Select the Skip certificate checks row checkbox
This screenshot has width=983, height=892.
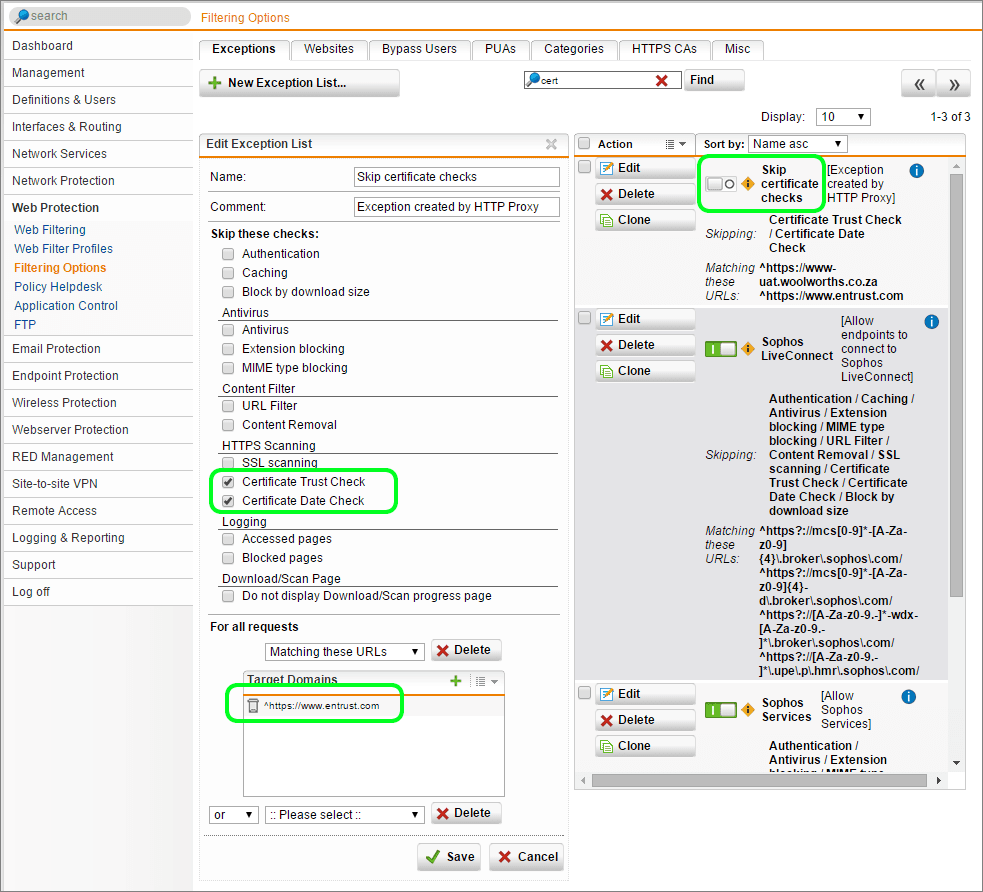click(584, 167)
